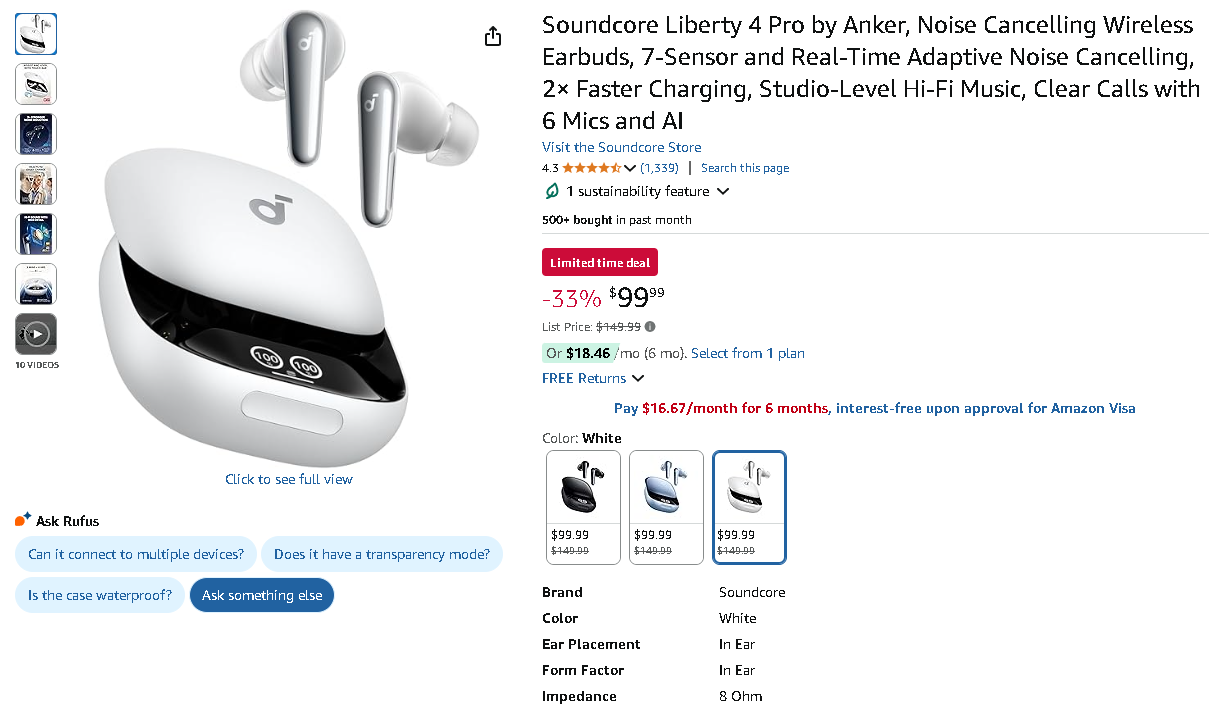Expand the sustainability feature dropdown

723,191
